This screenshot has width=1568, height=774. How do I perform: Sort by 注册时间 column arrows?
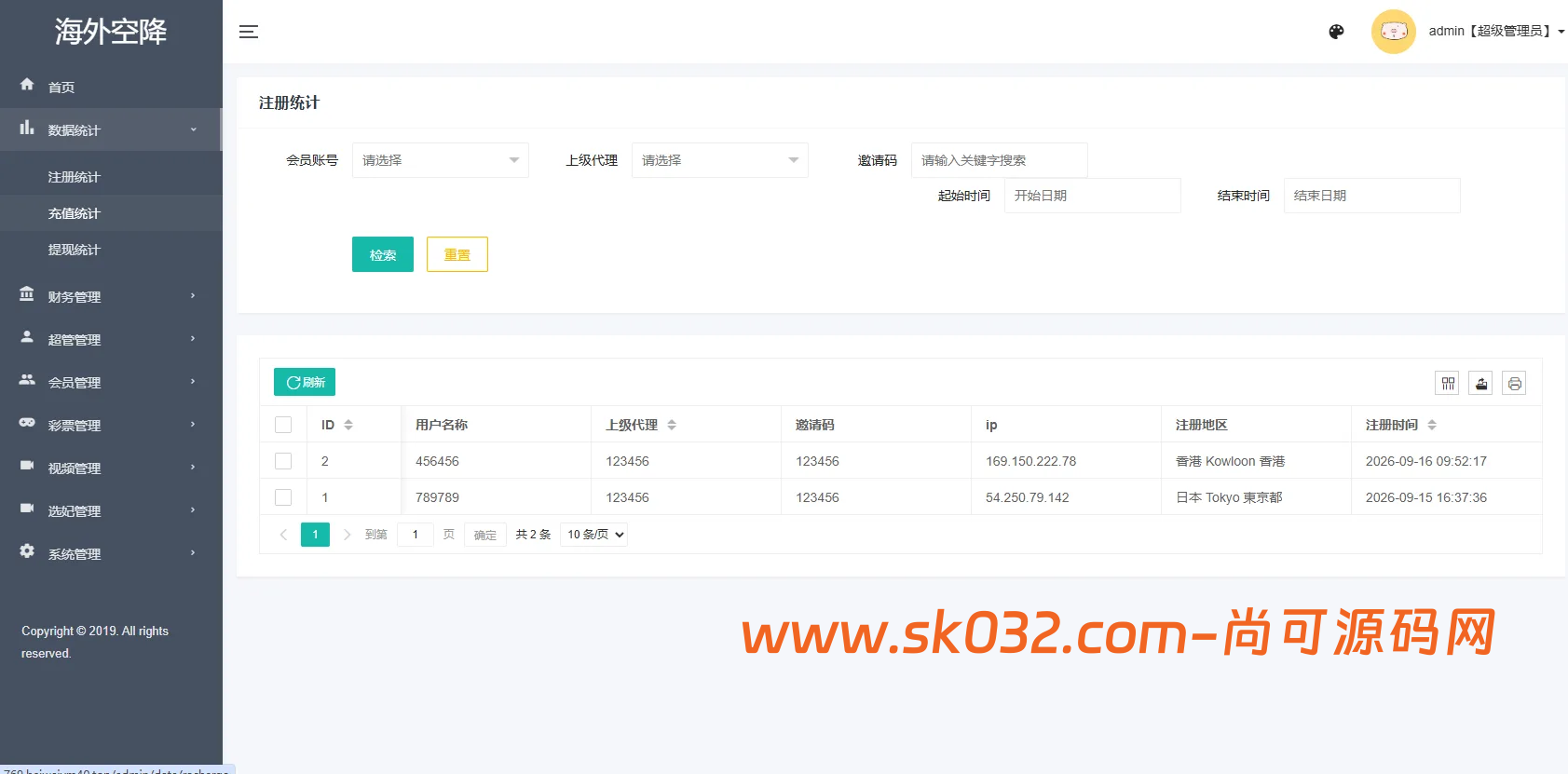click(1432, 425)
